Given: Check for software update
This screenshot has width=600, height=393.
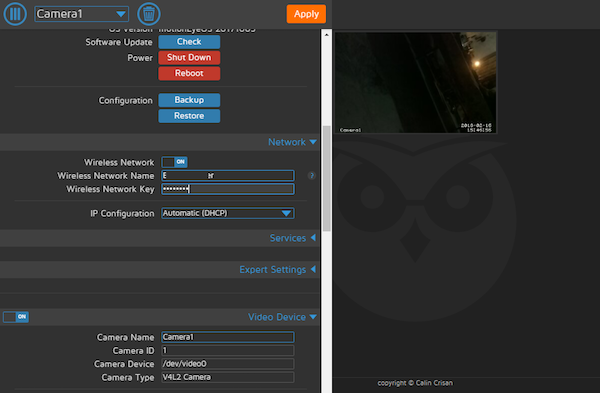Looking at the screenshot, I should point(189,42).
